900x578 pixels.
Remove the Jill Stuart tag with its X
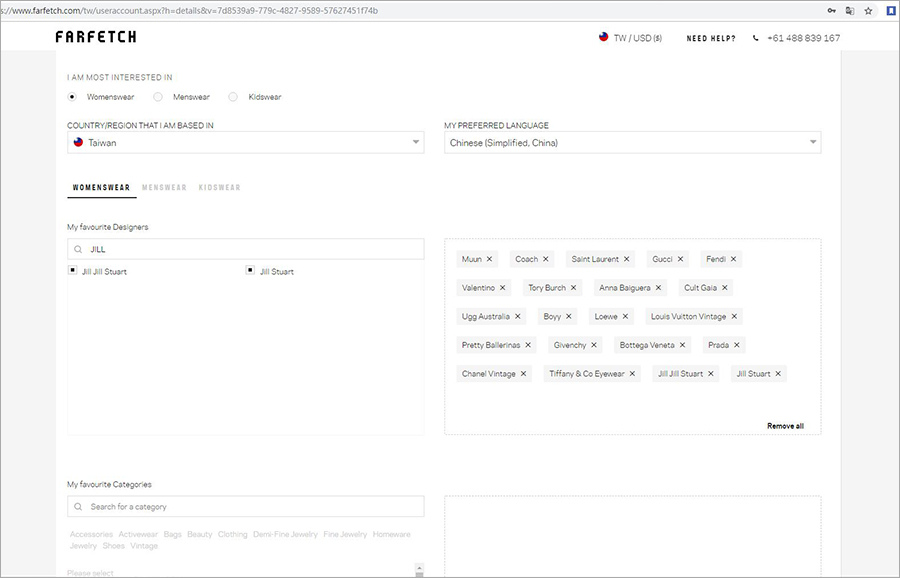[778, 374]
